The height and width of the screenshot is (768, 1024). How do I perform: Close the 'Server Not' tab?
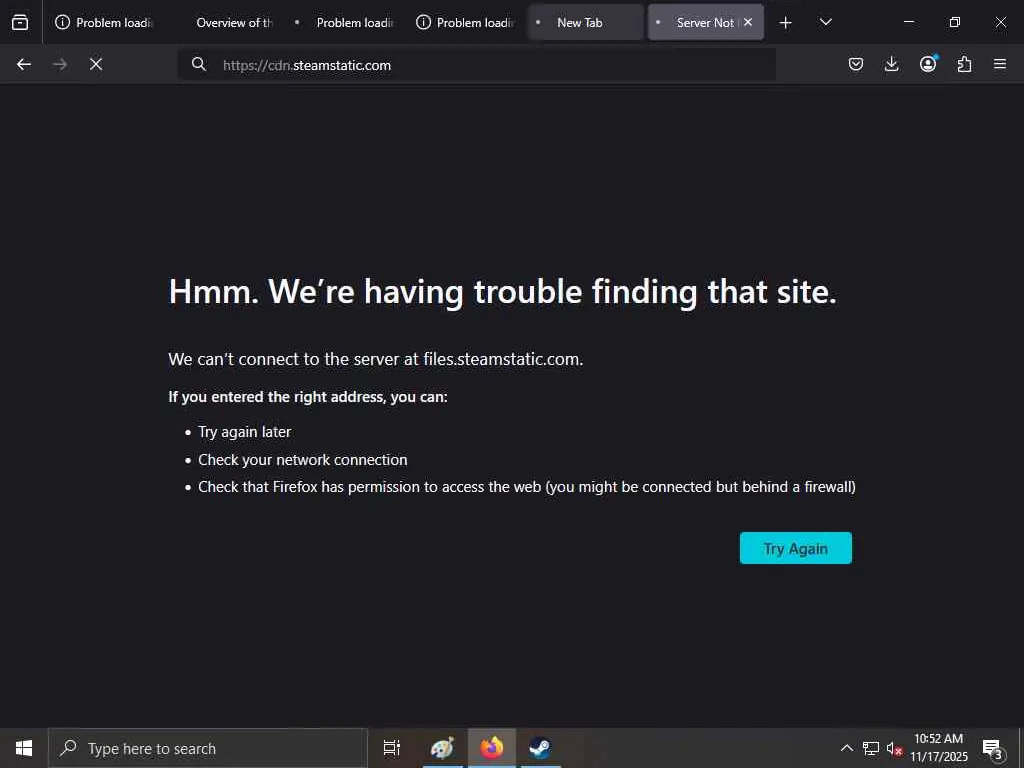pyautogui.click(x=748, y=22)
